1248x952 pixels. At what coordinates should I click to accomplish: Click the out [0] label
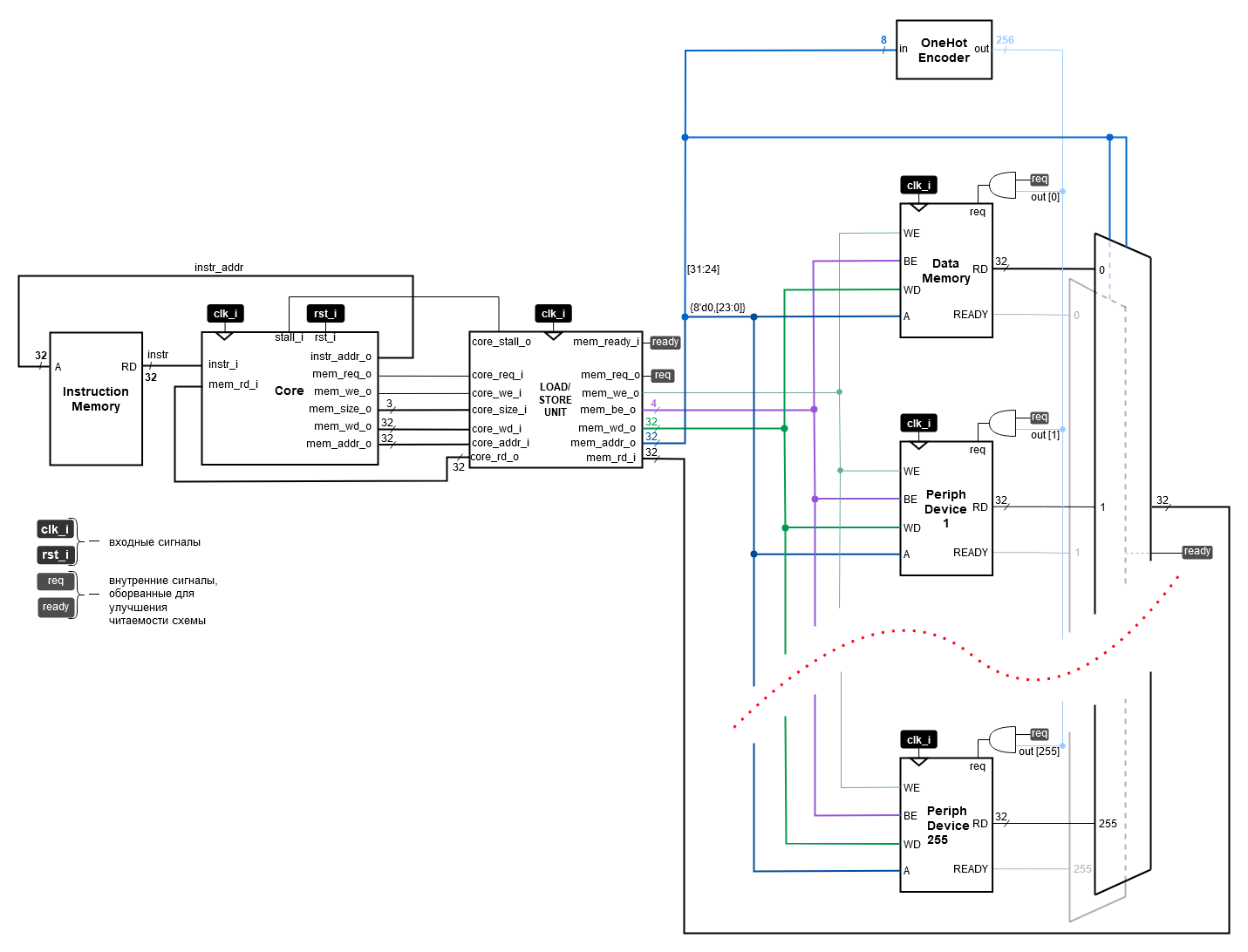1045,197
